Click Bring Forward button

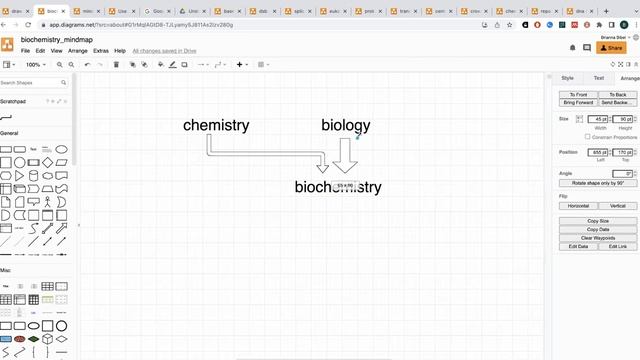click(578, 102)
